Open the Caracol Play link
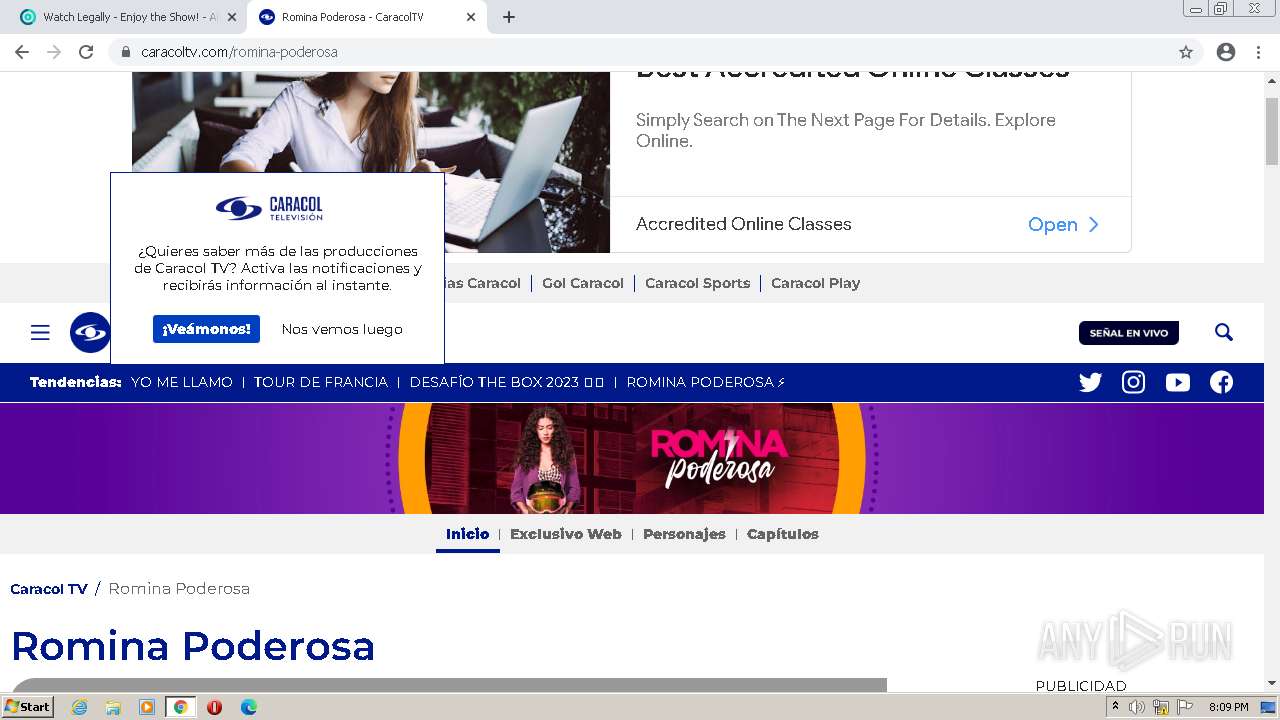This screenshot has width=1280, height=720. [815, 283]
